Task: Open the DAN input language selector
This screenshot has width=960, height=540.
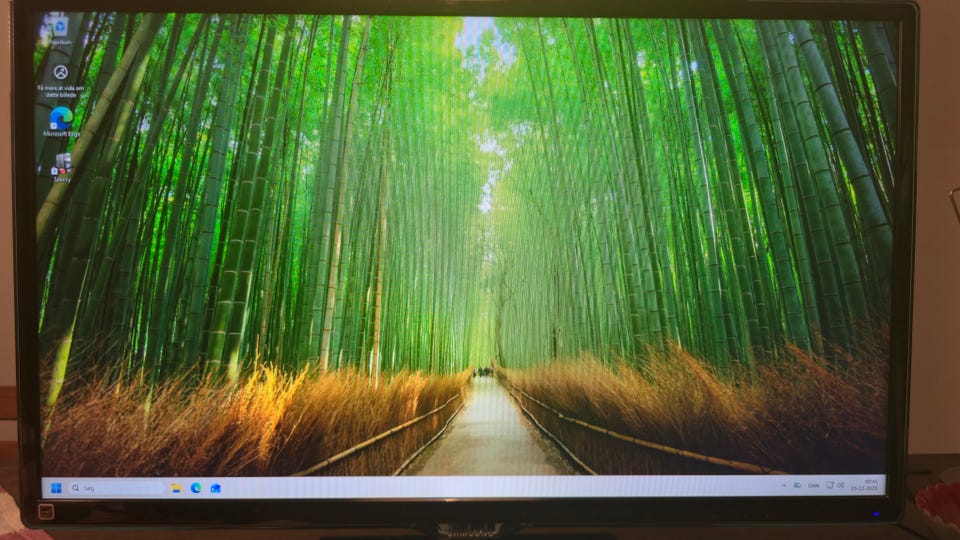Action: pyautogui.click(x=814, y=486)
